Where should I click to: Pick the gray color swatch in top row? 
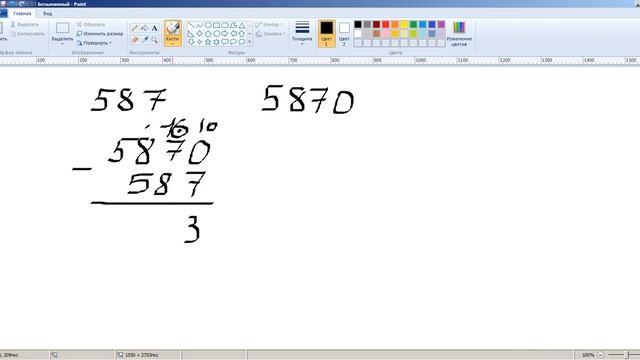point(367,24)
